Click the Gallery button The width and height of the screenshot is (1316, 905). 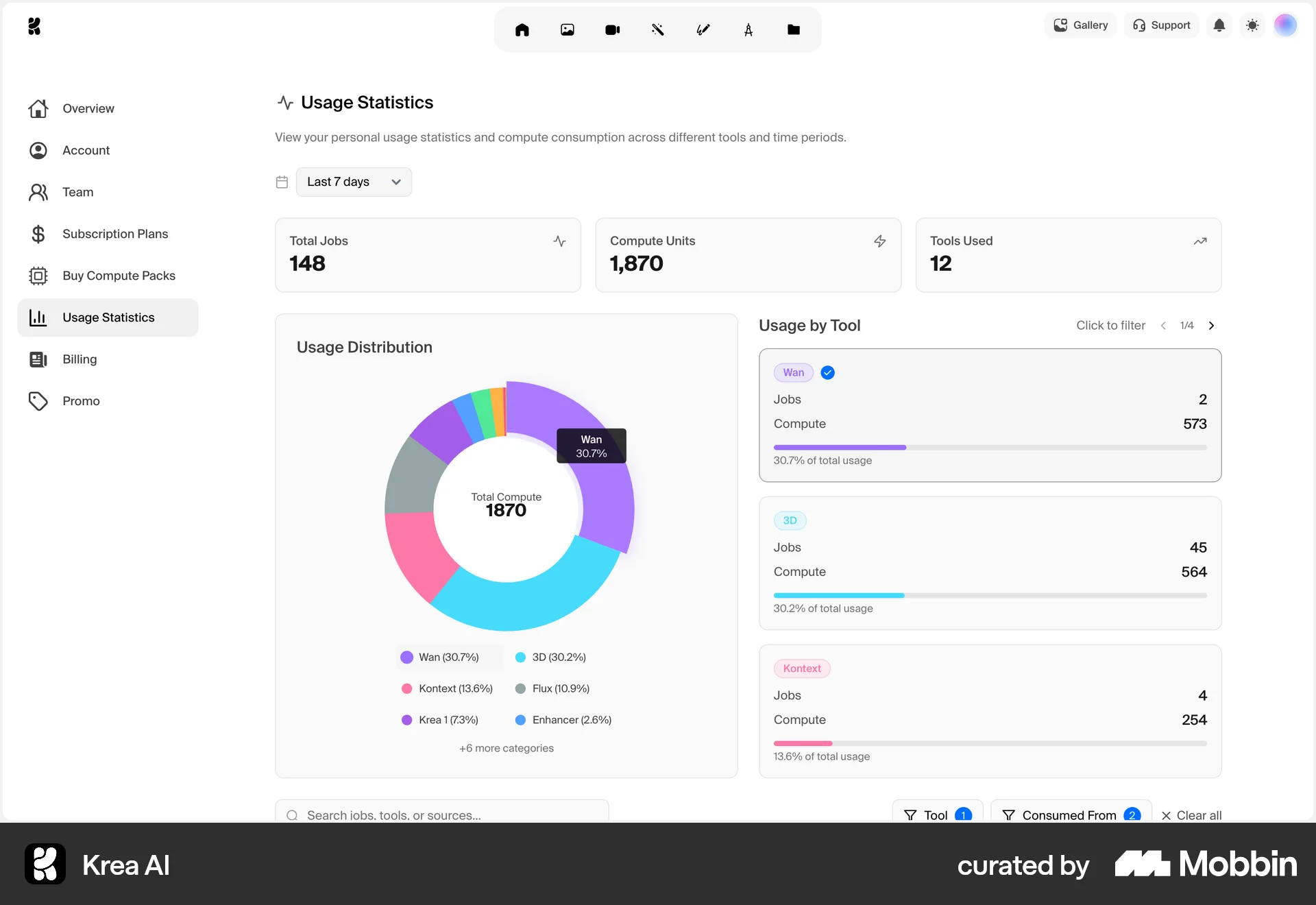coord(1081,25)
